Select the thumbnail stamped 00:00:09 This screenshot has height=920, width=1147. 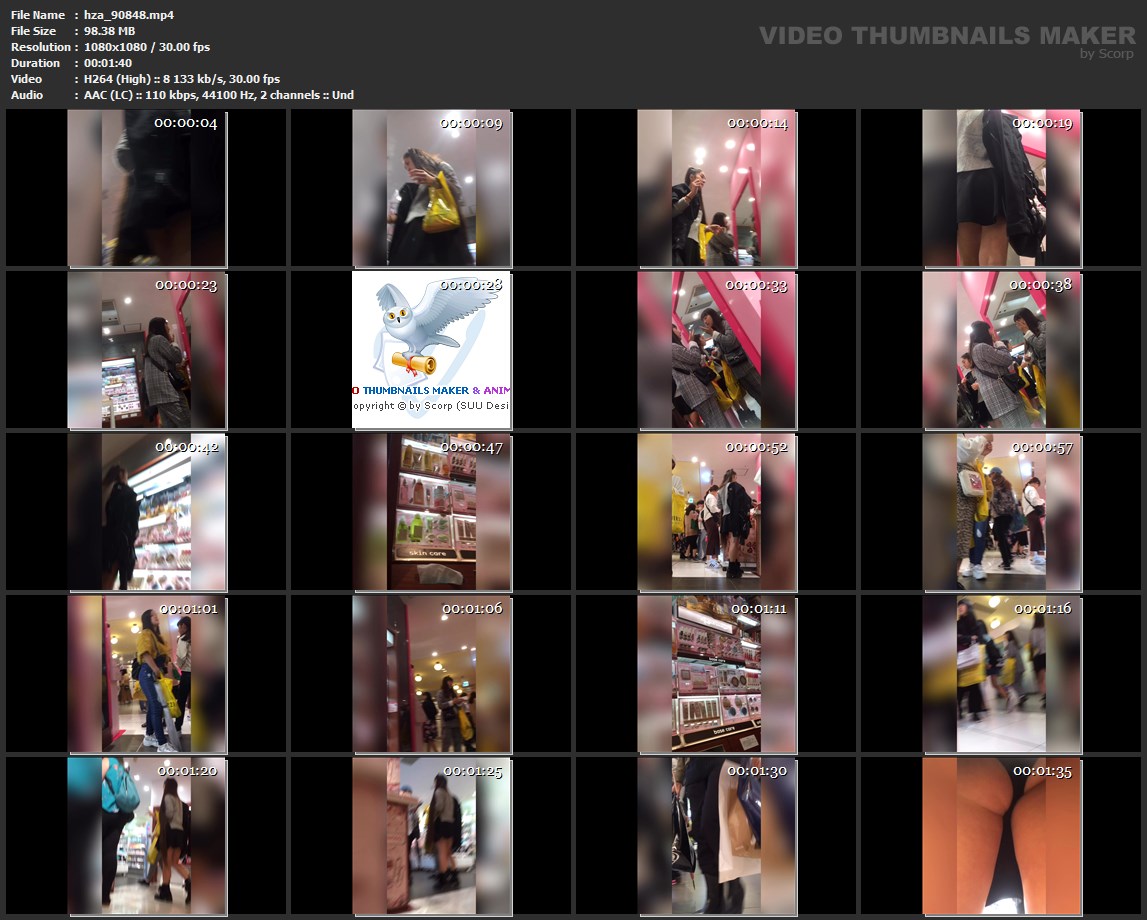pyautogui.click(x=432, y=189)
